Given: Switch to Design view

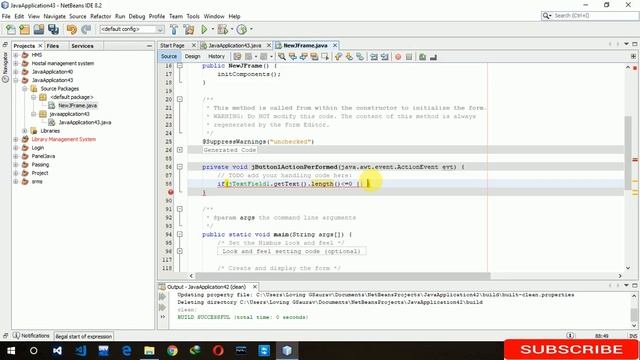Looking at the screenshot, I should 192,56.
